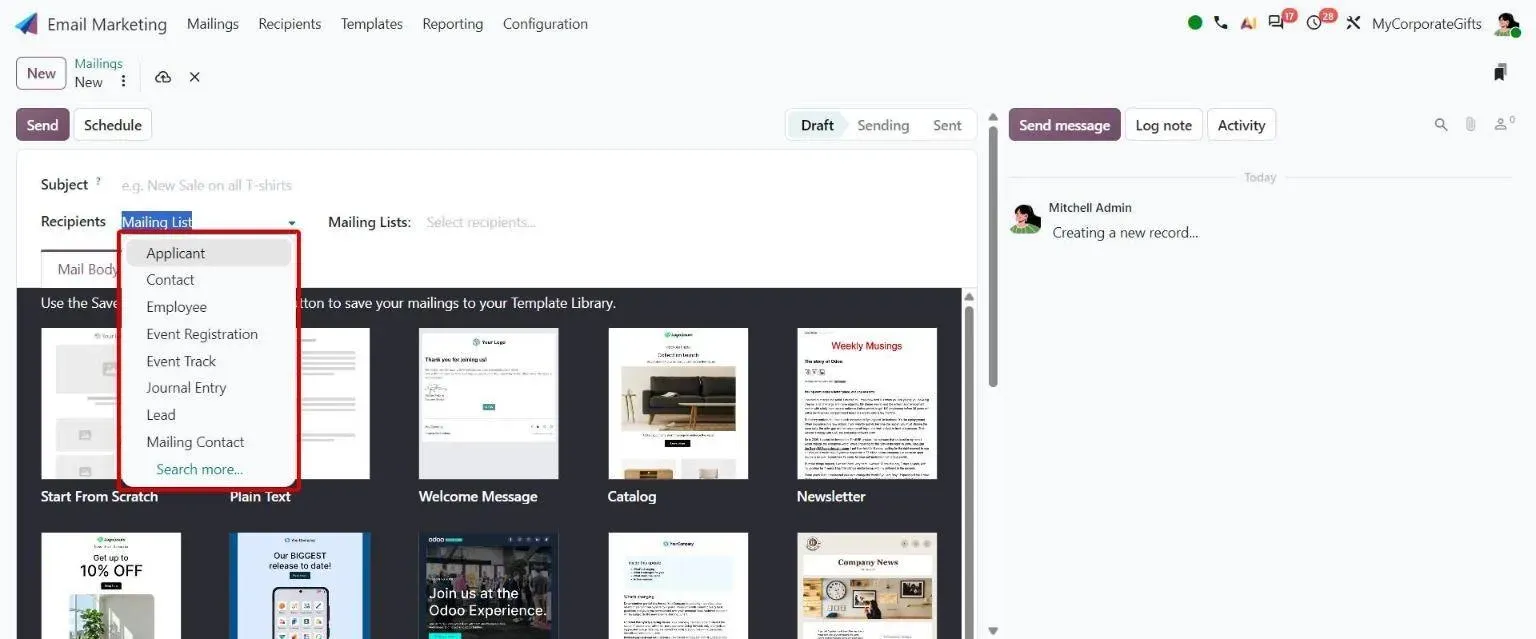This screenshot has width=1536, height=639.
Task: Select Event Registration option
Action: click(208, 334)
